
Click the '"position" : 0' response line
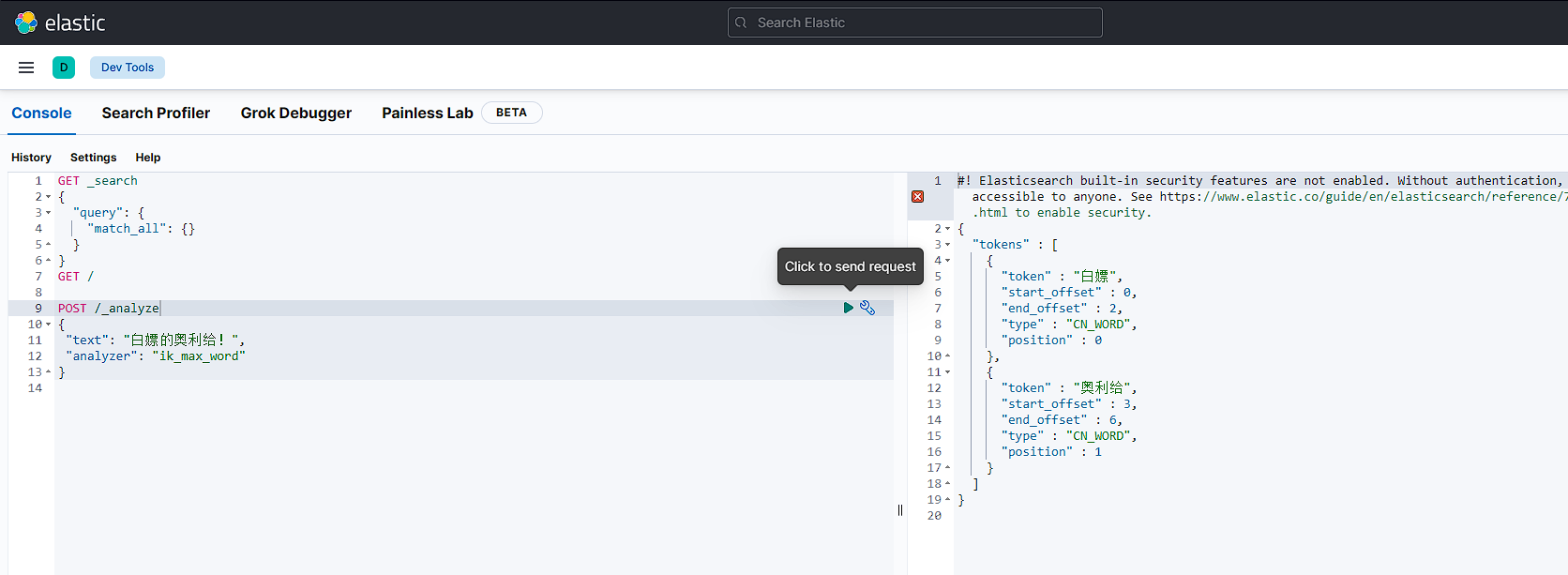click(1051, 340)
